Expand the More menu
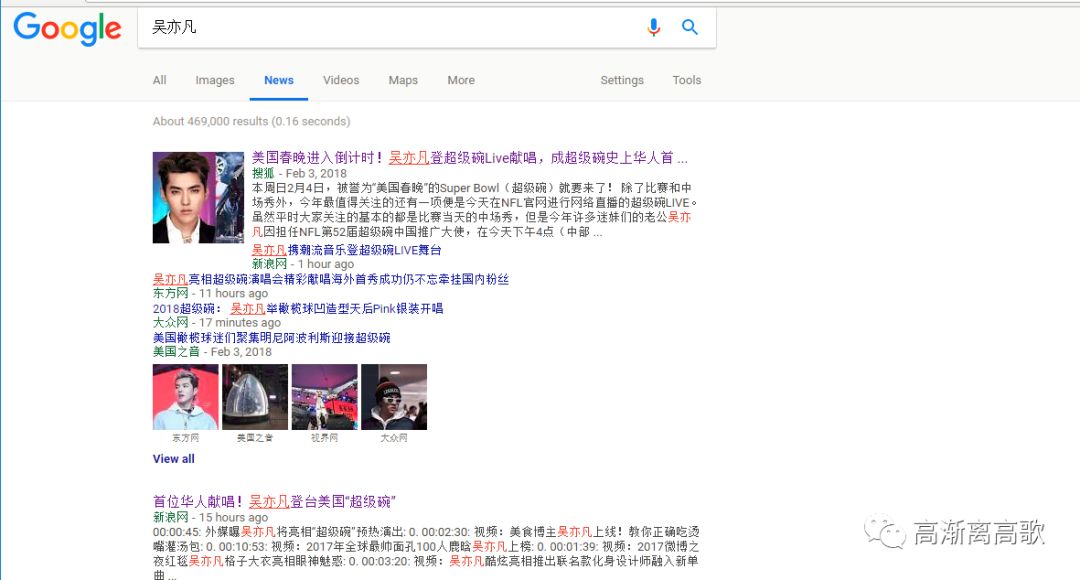Screen dimensions: 1080x580 tap(461, 80)
